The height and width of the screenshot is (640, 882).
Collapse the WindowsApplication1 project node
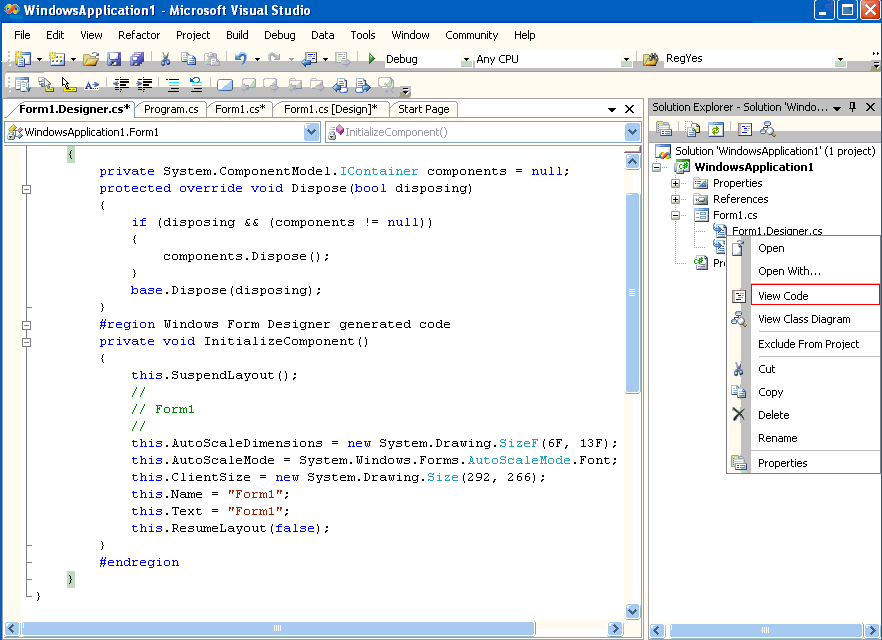pos(656,167)
